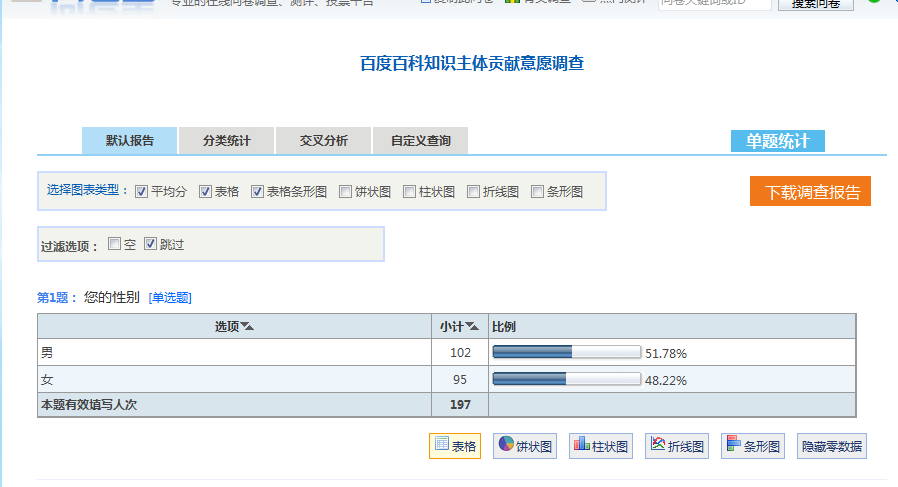This screenshot has height=487, width=898.
Task: Click the 本题有效填写人次 row label
Action: click(x=89, y=405)
